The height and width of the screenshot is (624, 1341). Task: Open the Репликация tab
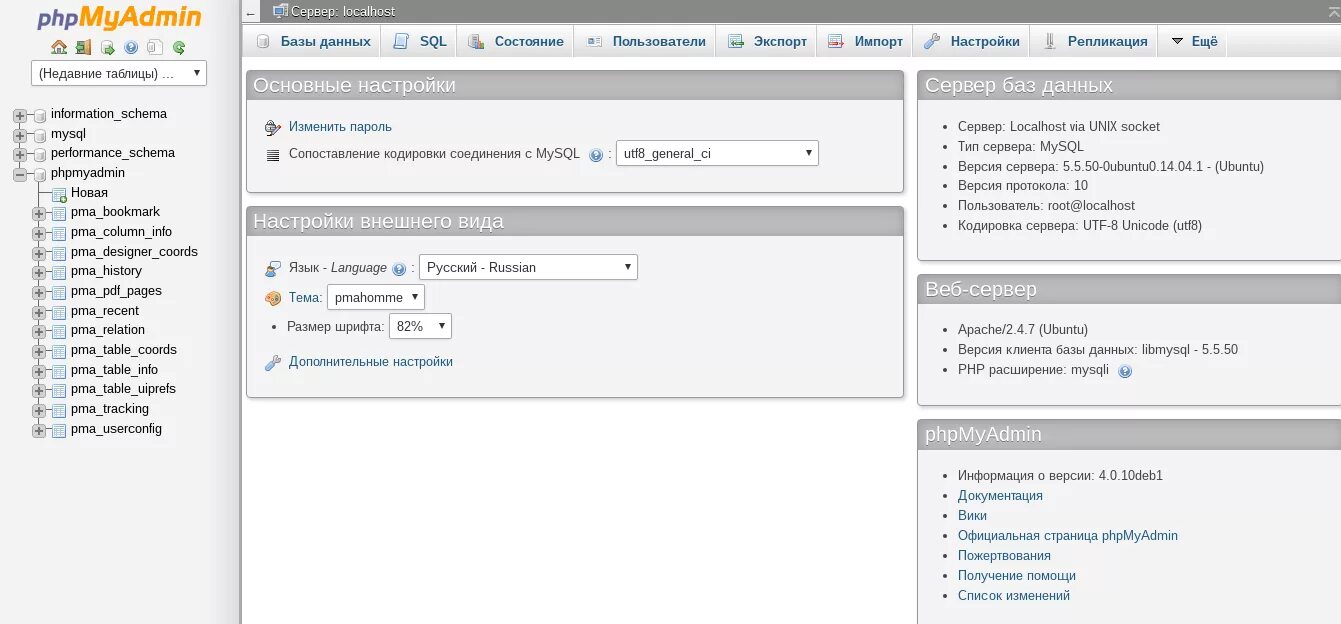pos(1094,41)
